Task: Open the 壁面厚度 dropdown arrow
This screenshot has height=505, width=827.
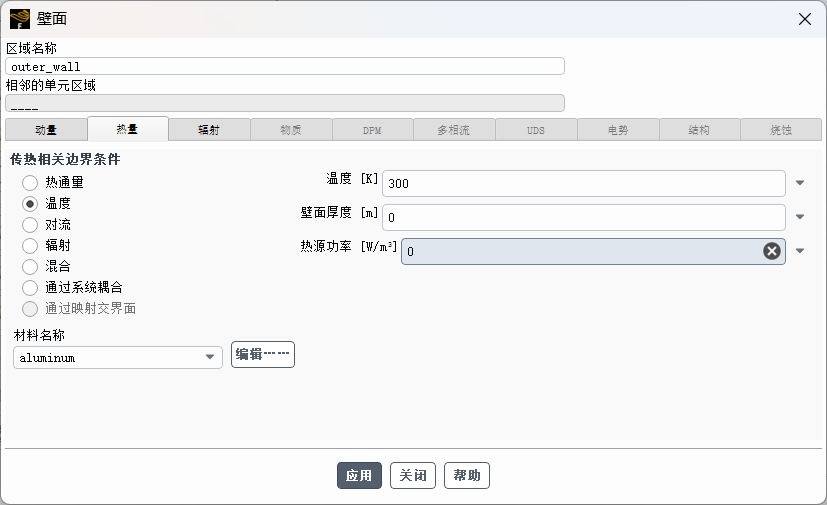Action: pos(800,217)
